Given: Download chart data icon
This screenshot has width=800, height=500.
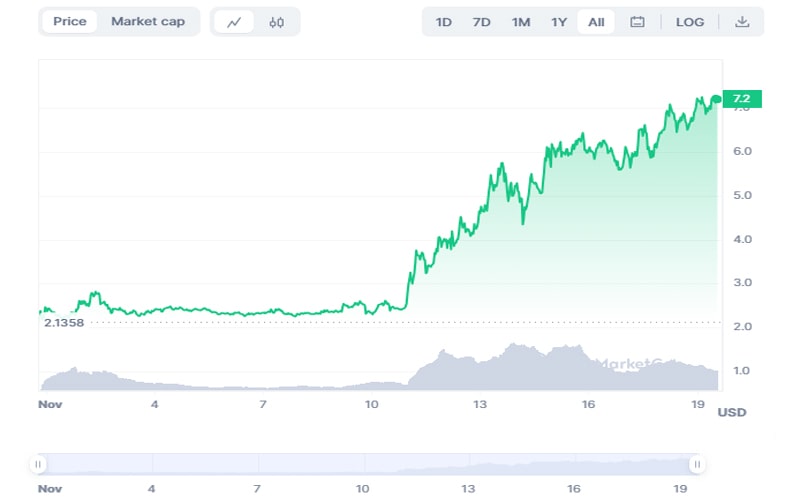Looking at the screenshot, I should click(742, 22).
